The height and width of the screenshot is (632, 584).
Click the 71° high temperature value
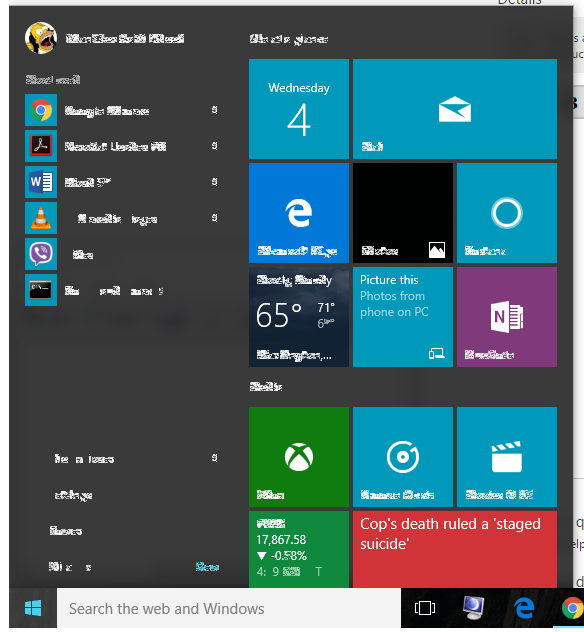326,308
